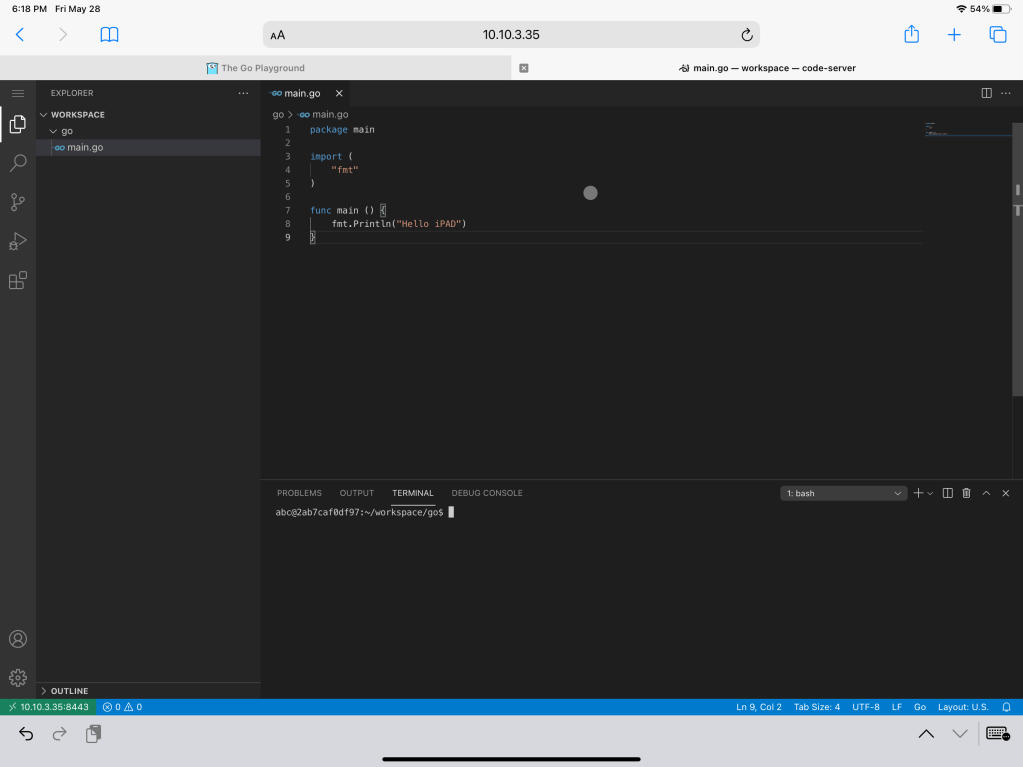Click the Accounts icon in activity bar
Screen dimensions: 1023x767
[x=18, y=639]
